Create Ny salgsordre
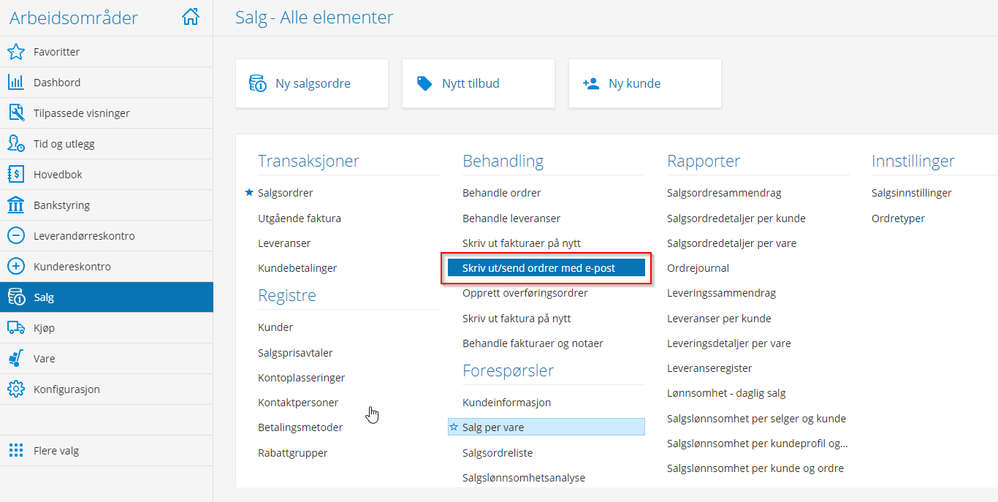 (x=312, y=83)
